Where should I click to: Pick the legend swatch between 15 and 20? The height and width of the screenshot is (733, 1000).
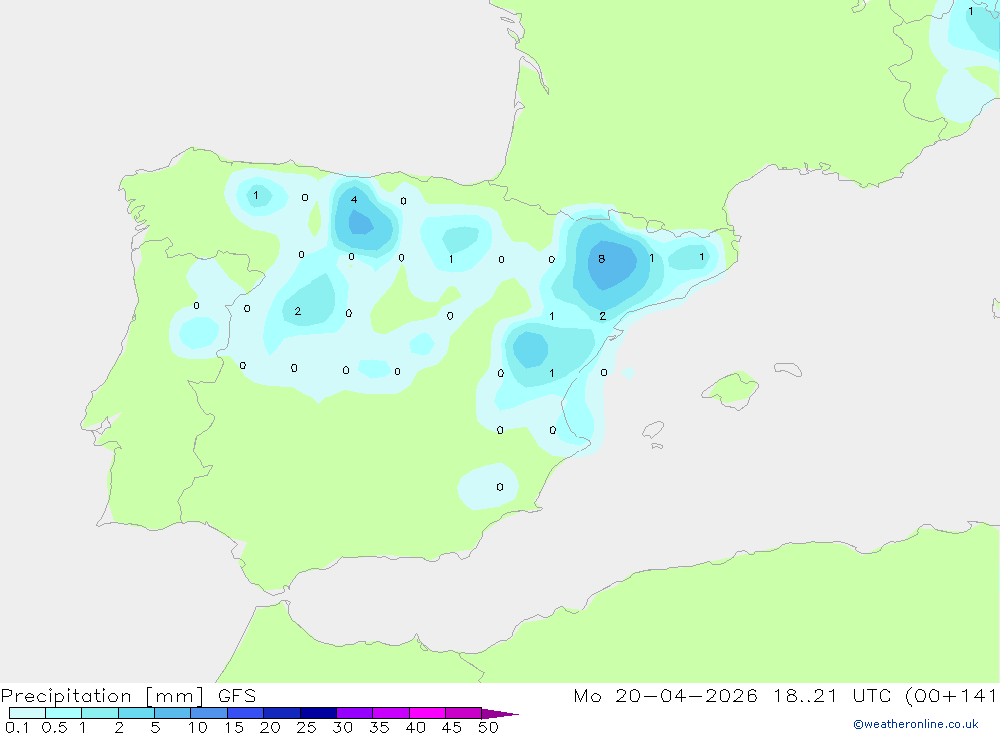[246, 713]
